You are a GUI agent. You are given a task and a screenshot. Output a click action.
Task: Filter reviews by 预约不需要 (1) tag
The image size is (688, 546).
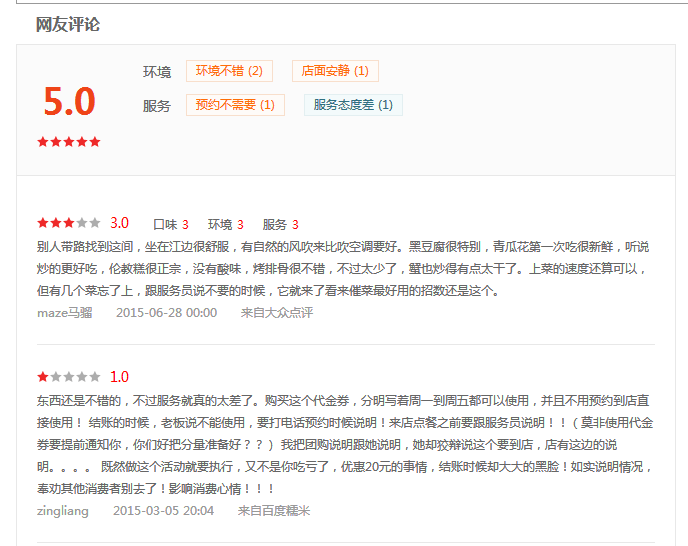point(235,105)
